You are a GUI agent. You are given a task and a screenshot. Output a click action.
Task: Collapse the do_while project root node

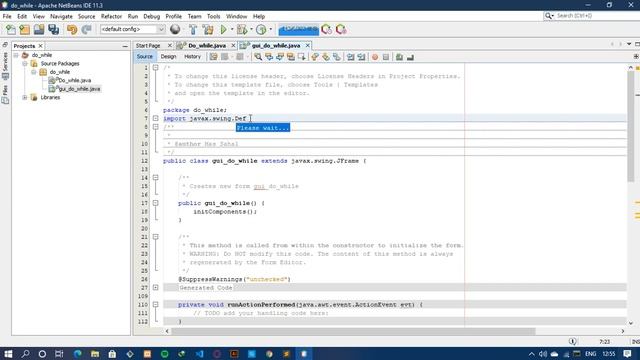pos(16,55)
